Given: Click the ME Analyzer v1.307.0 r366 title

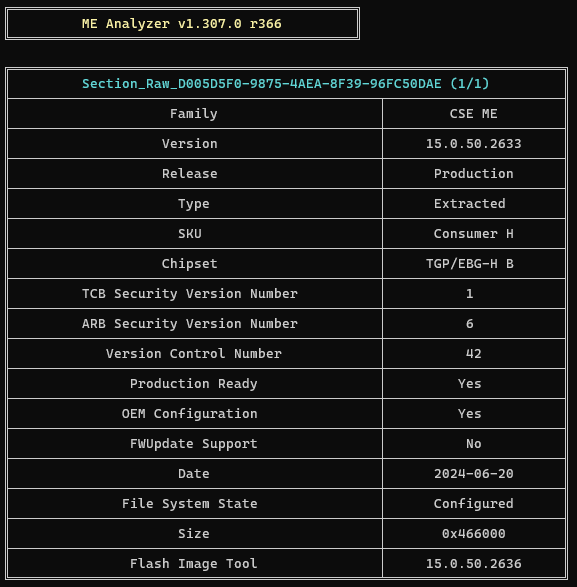Looking at the screenshot, I should tap(182, 24).
